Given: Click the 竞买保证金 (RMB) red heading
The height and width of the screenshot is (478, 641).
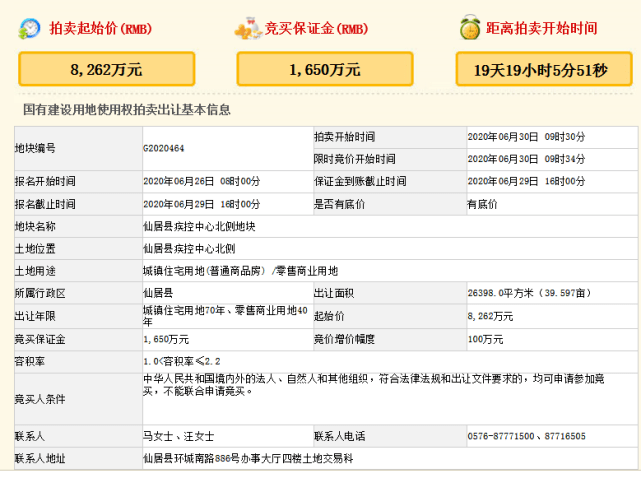Looking at the screenshot, I should pos(317,28).
